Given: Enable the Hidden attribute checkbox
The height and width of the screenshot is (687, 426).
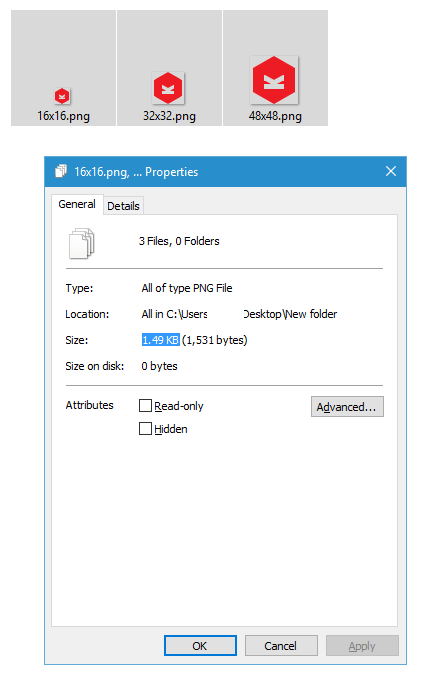Looking at the screenshot, I should pyautogui.click(x=146, y=428).
